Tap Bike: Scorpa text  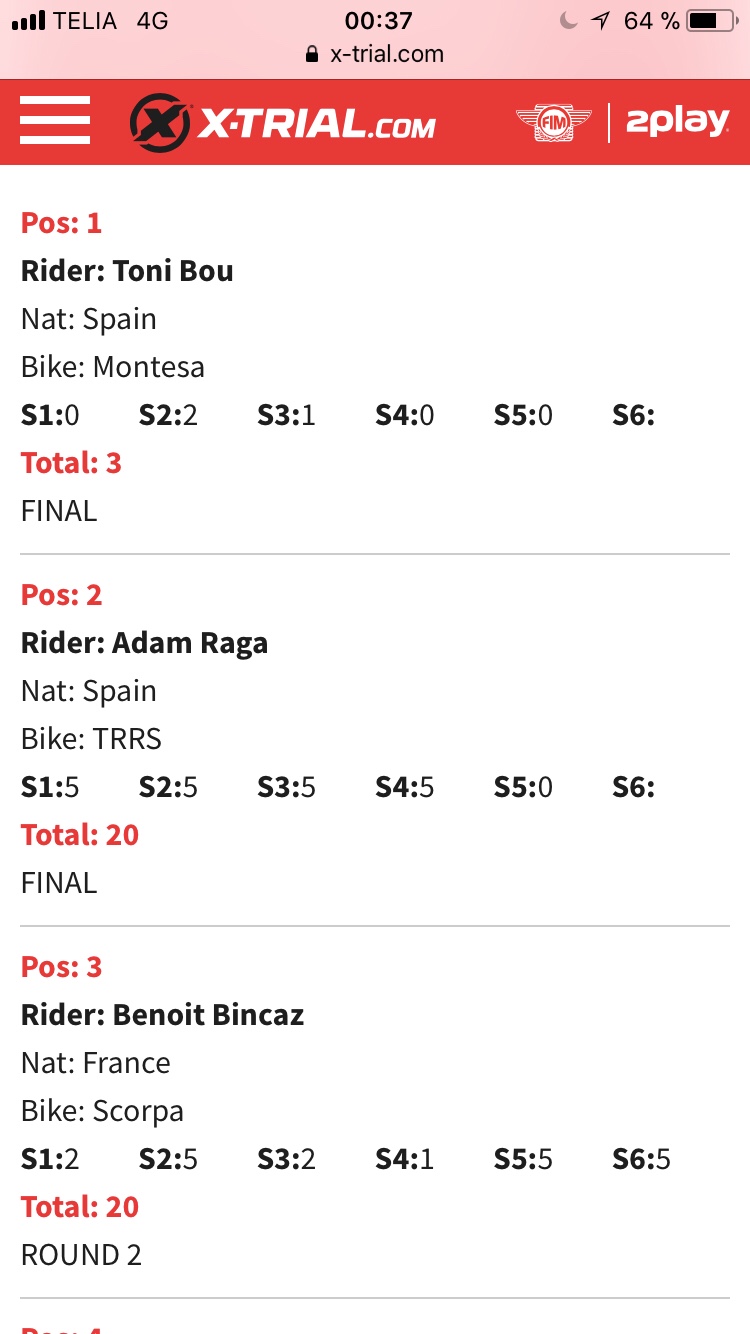(x=102, y=1111)
